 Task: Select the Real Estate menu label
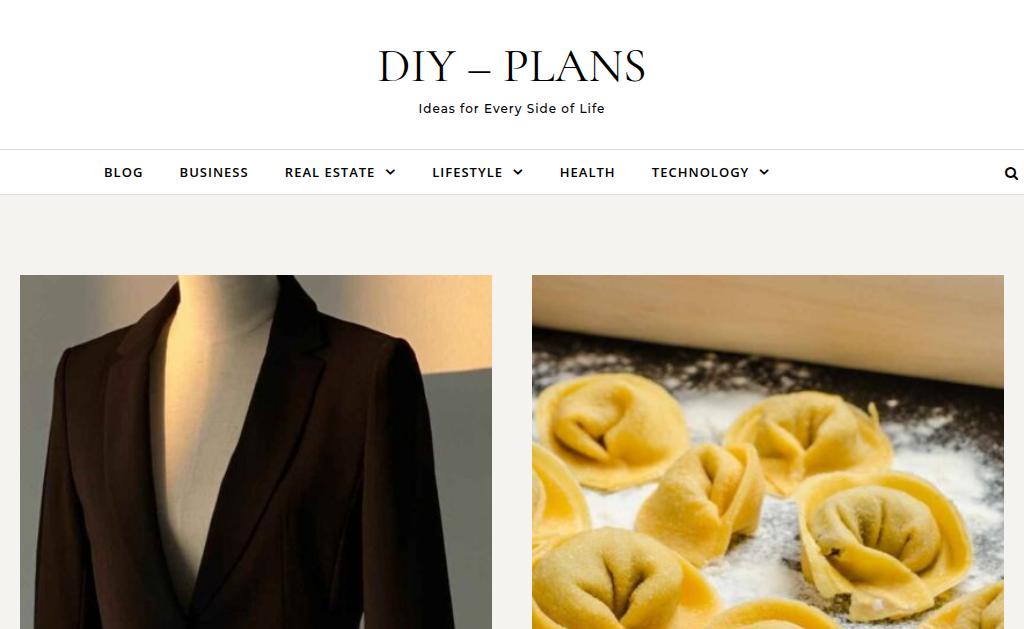(x=330, y=172)
